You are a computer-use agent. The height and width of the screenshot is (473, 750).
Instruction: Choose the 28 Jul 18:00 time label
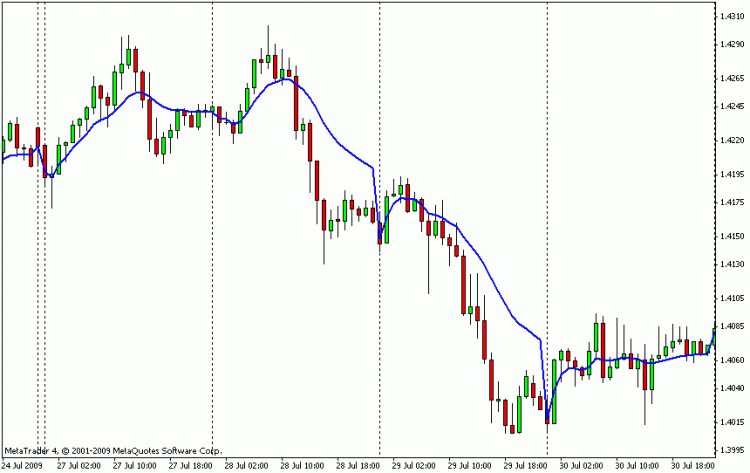[x=359, y=465]
